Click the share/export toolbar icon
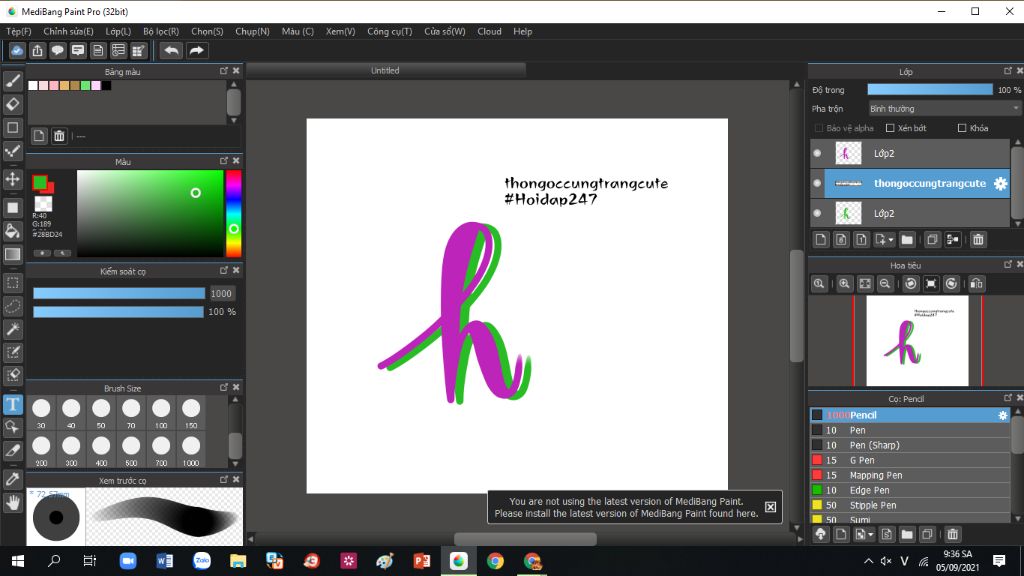The image size is (1024, 576). [x=37, y=50]
